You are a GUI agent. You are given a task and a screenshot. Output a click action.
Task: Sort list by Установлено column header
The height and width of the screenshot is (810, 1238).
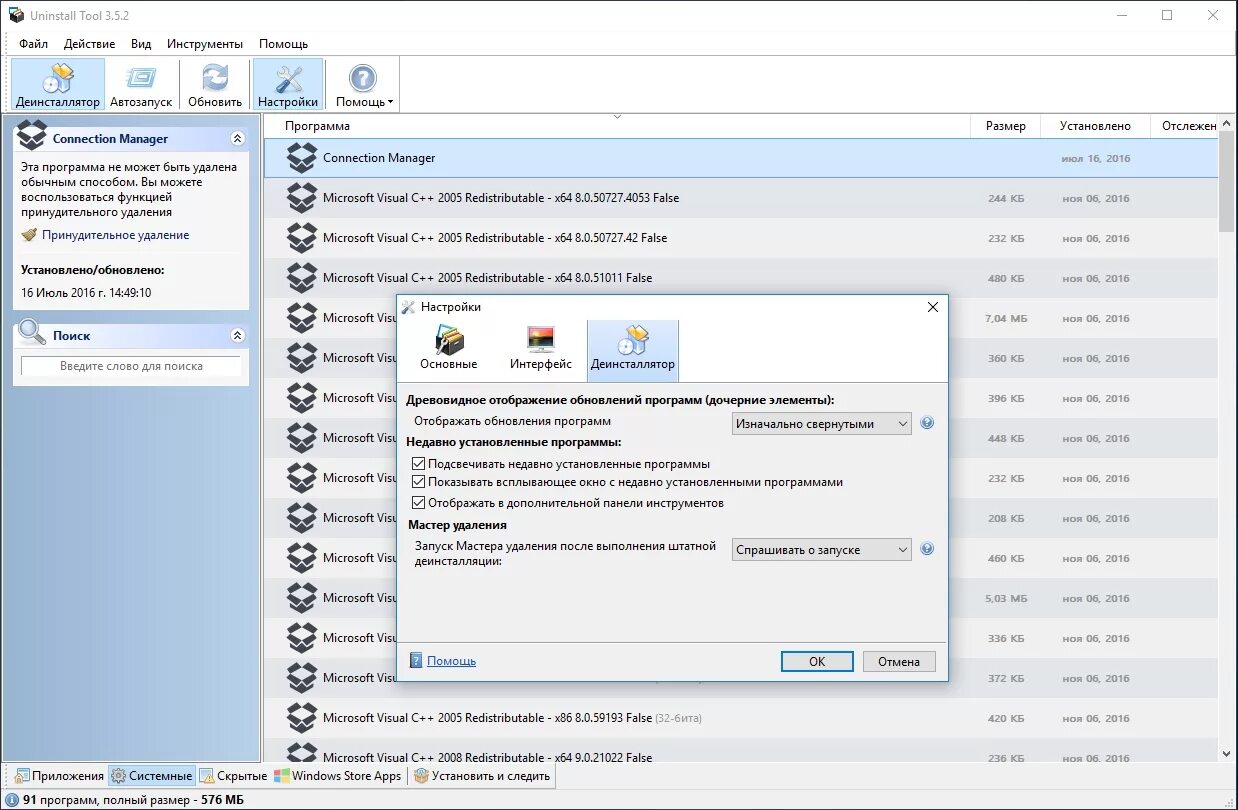1096,126
